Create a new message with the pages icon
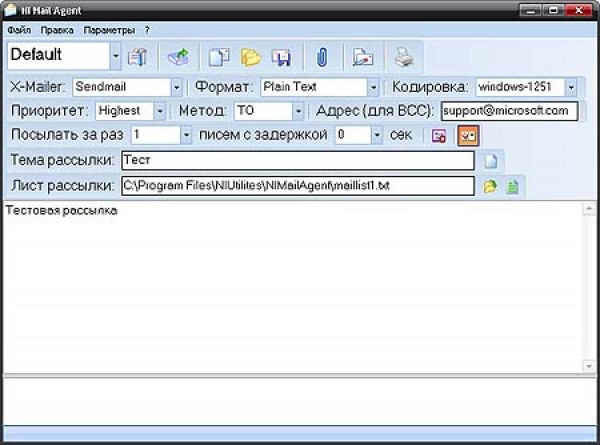Screen dimensions: 600x445 tap(219, 57)
